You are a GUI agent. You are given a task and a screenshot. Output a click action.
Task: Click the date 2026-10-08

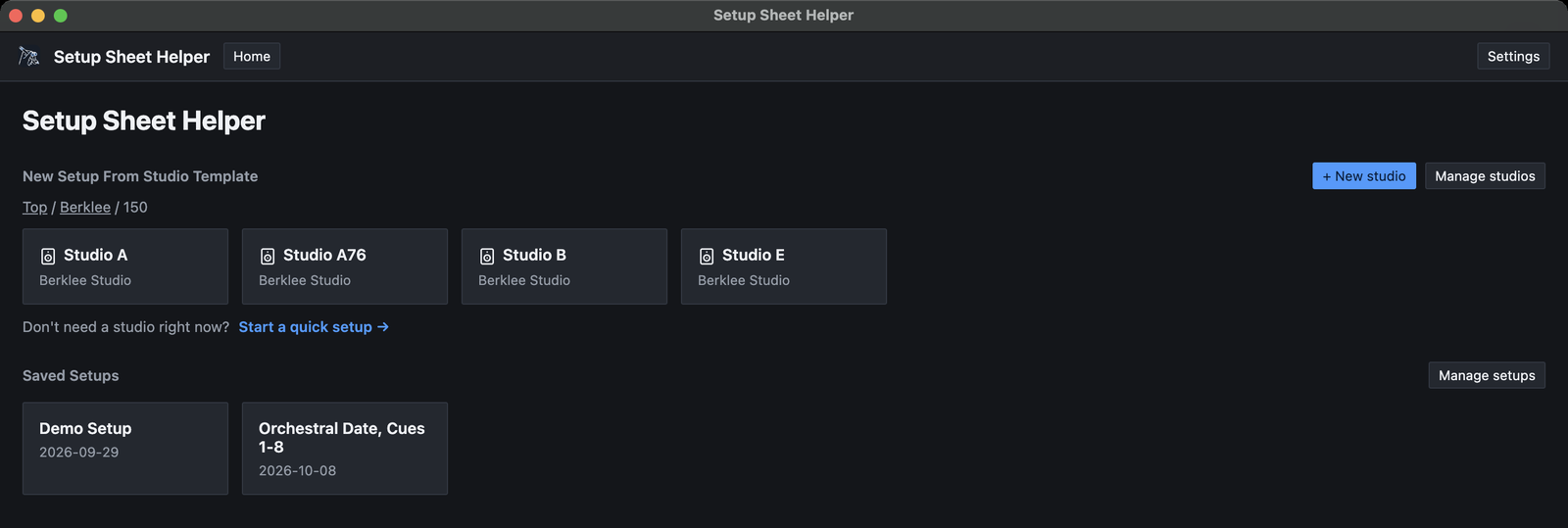click(x=297, y=471)
